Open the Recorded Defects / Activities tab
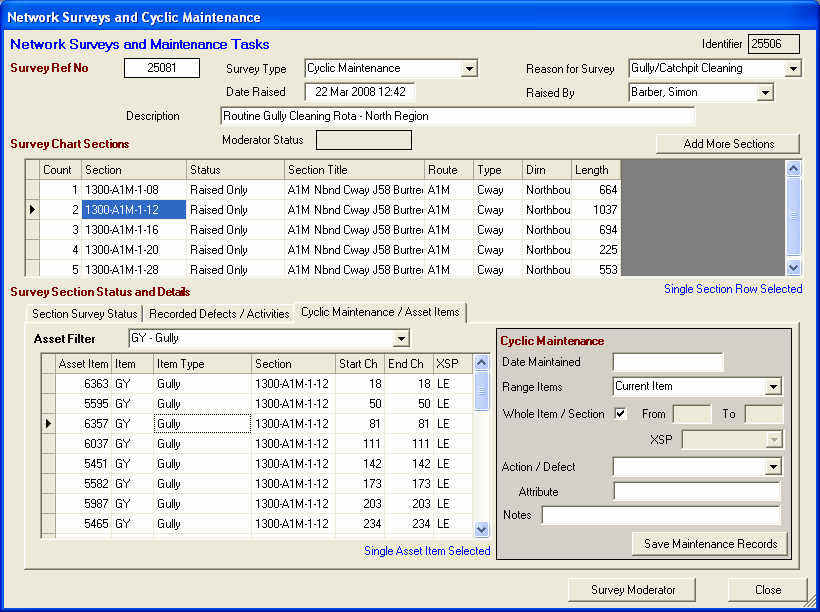The width and height of the screenshot is (820, 612). (219, 314)
